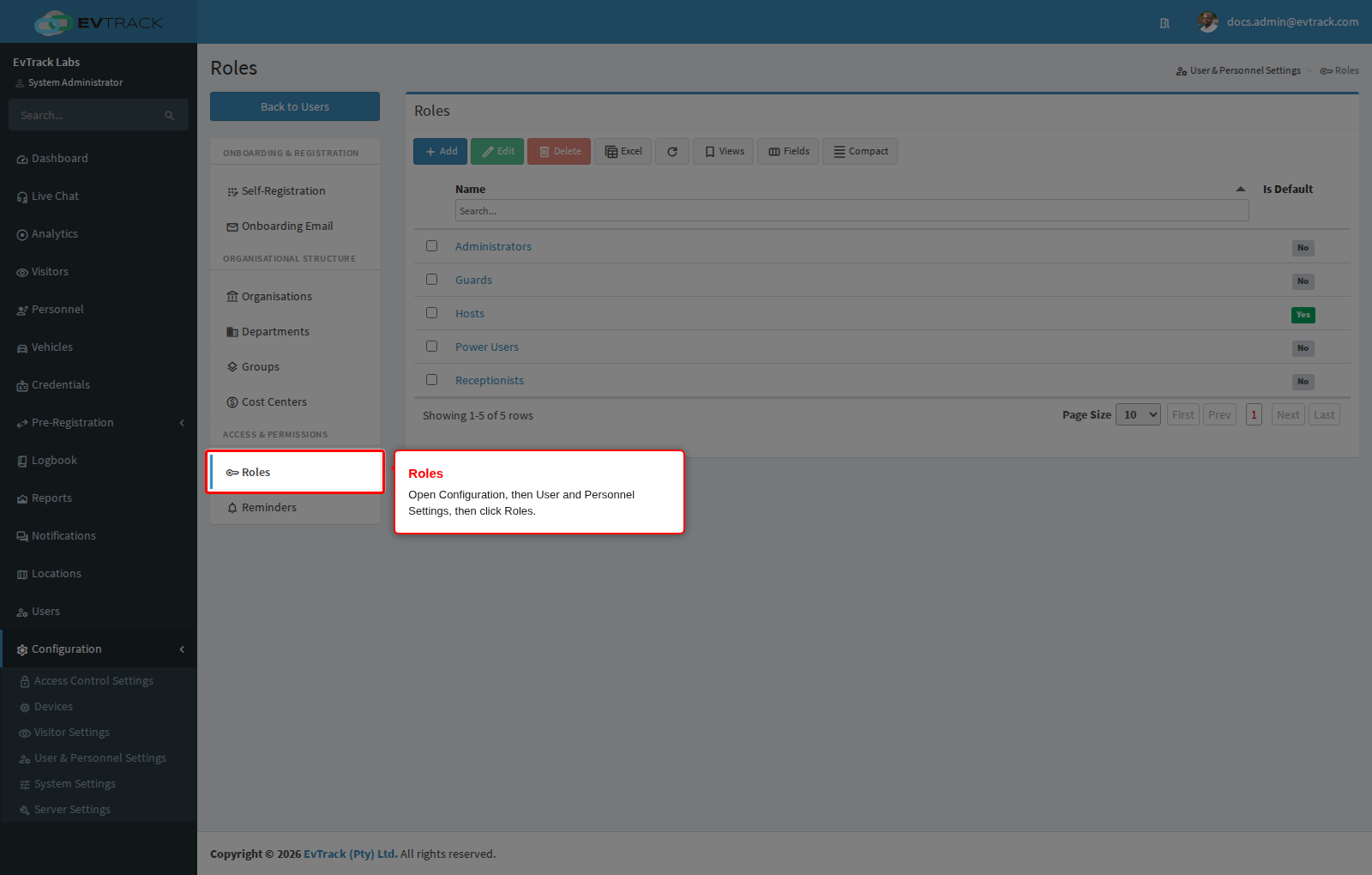This screenshot has width=1372, height=875.
Task: Collapse the Configuration menu
Action: [99, 649]
